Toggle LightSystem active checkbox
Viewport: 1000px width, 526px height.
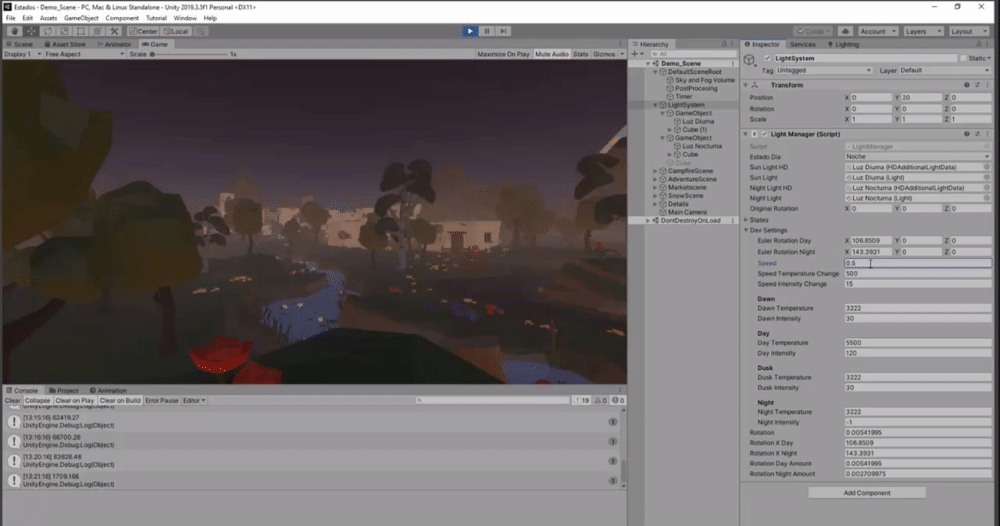(768, 58)
